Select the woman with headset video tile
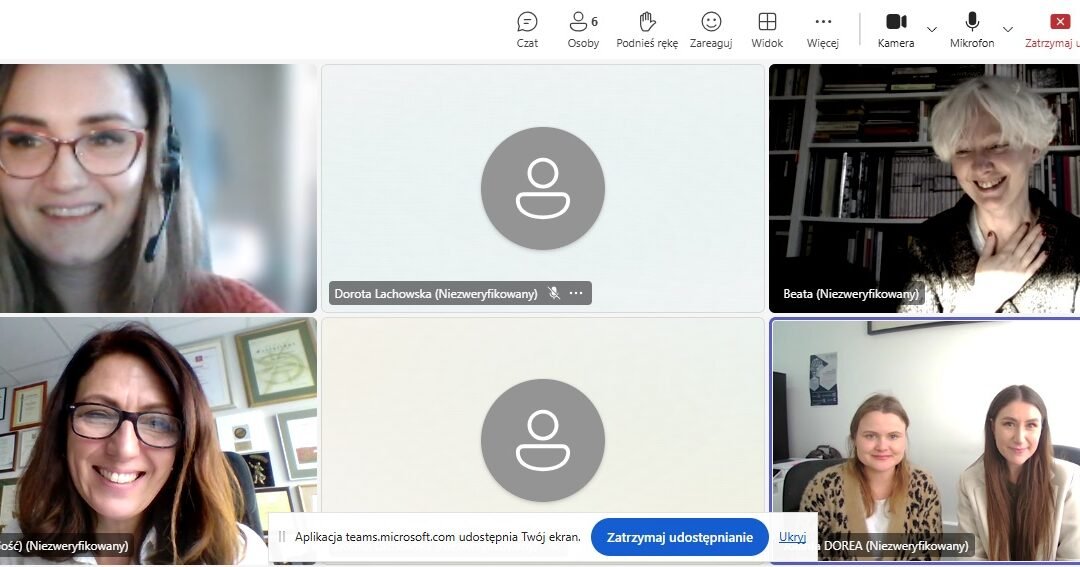 (x=158, y=188)
